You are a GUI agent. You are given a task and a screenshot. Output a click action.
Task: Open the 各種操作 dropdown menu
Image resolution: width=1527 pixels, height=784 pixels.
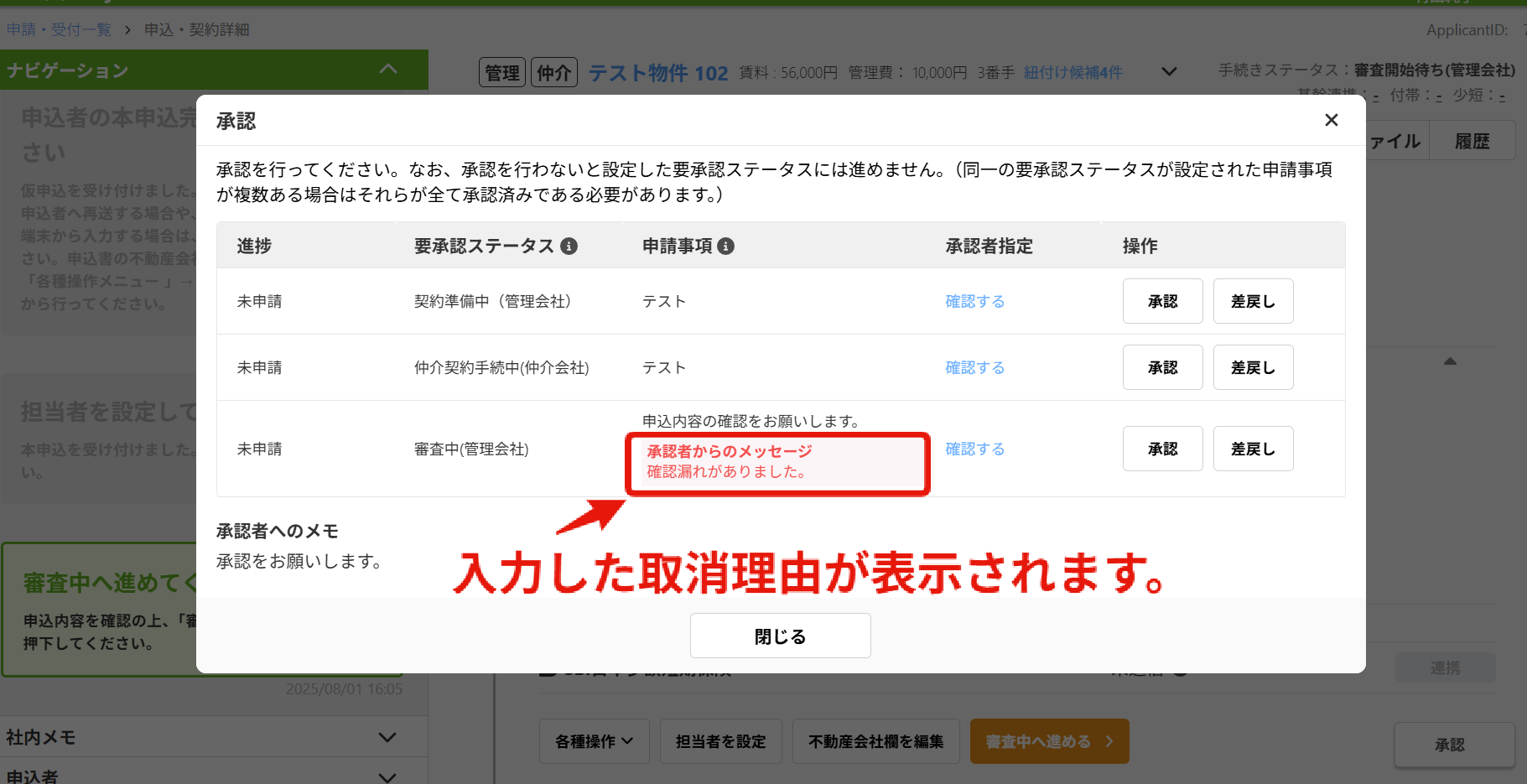click(594, 741)
